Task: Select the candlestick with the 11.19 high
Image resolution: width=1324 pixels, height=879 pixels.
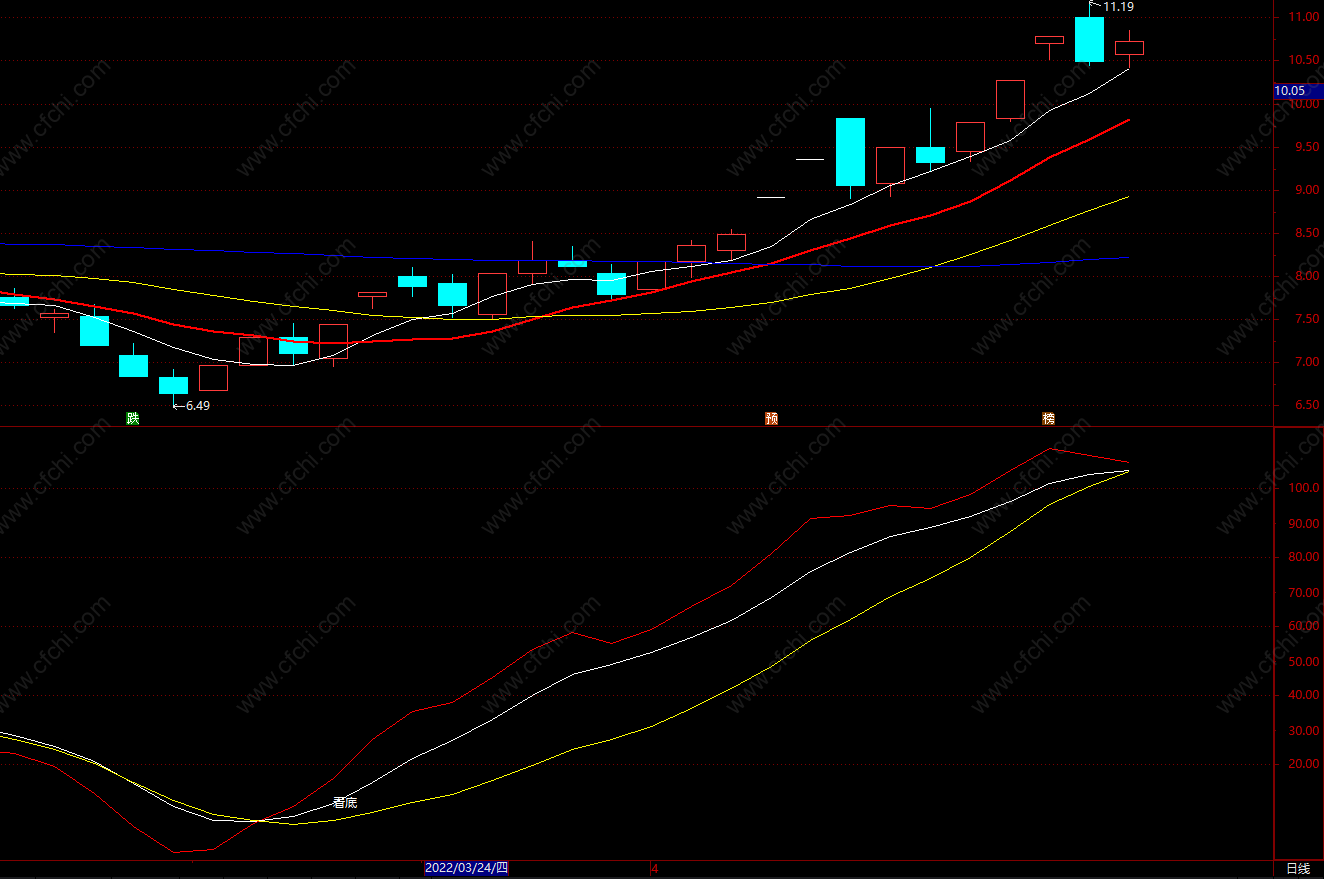Action: tap(1089, 39)
